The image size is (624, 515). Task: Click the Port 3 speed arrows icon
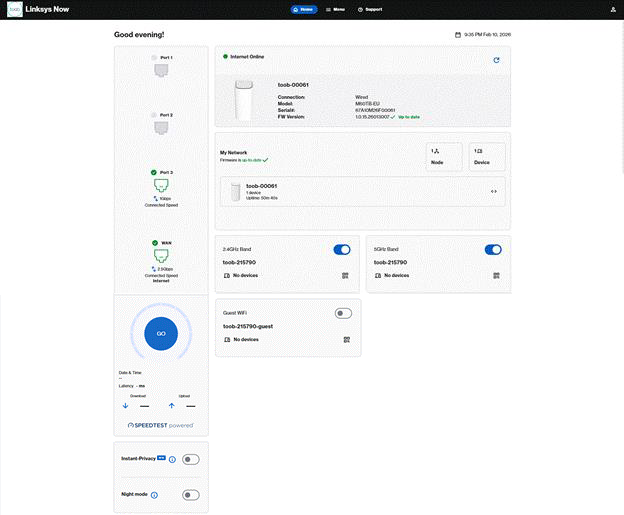point(156,198)
